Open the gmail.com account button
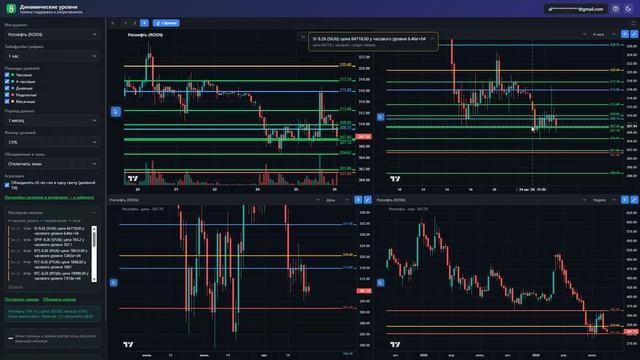 tap(576, 9)
